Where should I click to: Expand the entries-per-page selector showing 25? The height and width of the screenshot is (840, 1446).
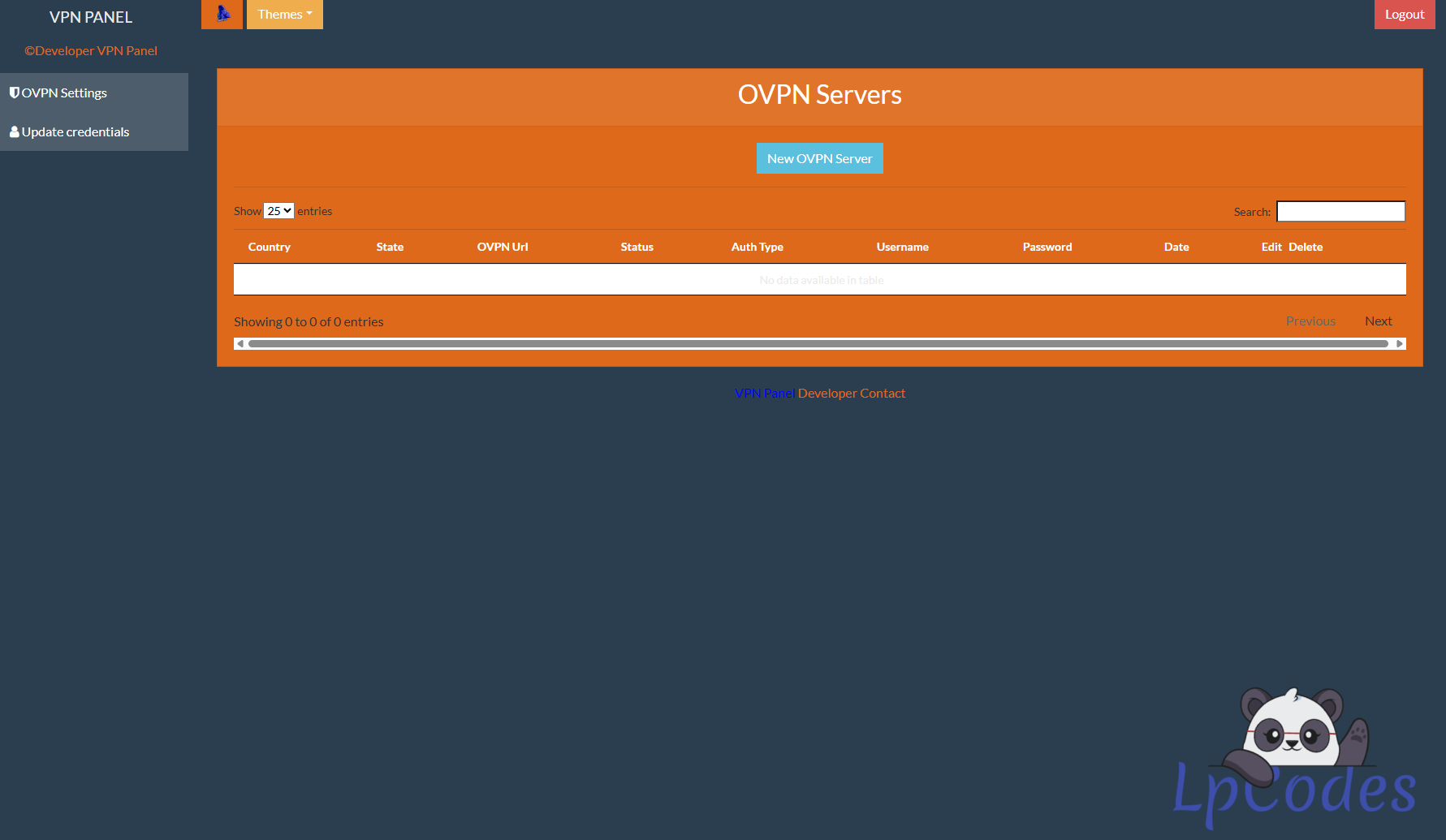pyautogui.click(x=278, y=211)
